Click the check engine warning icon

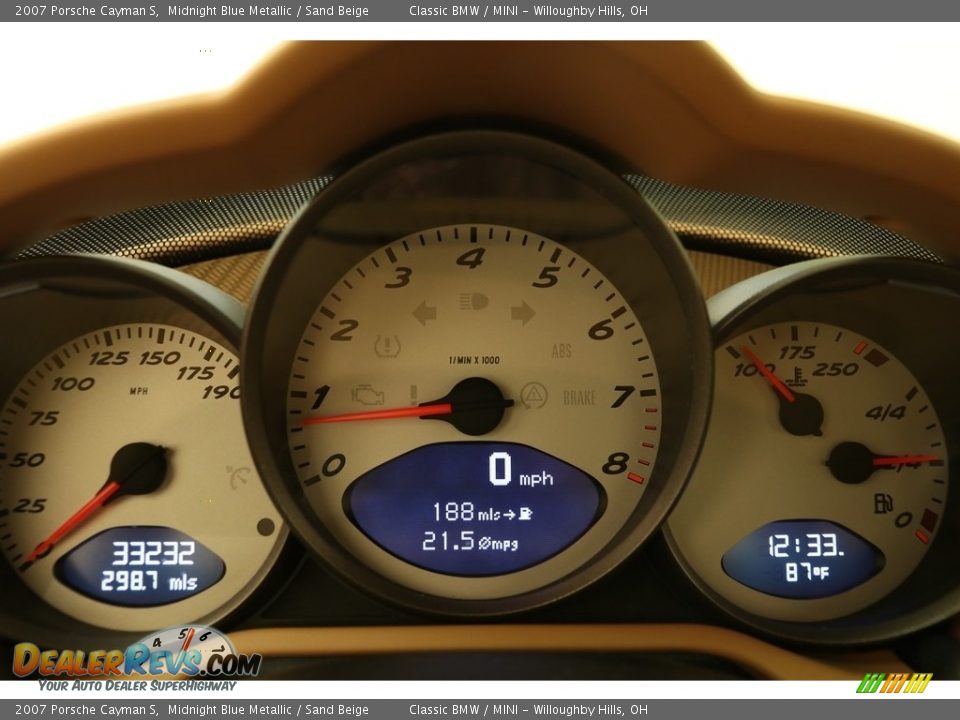tap(367, 396)
